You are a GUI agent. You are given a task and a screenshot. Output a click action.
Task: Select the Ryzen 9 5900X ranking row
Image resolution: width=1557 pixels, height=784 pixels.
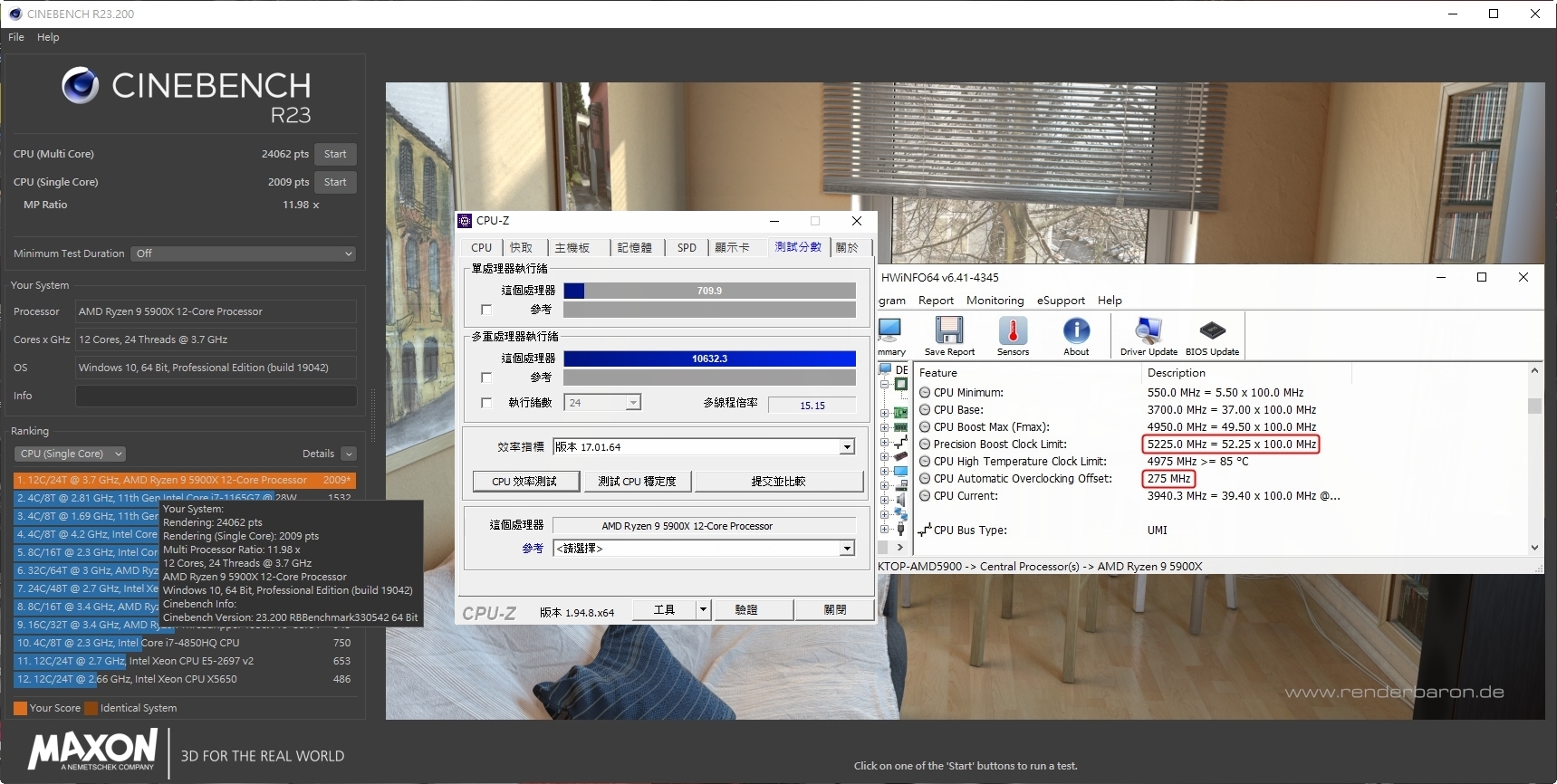click(x=185, y=480)
